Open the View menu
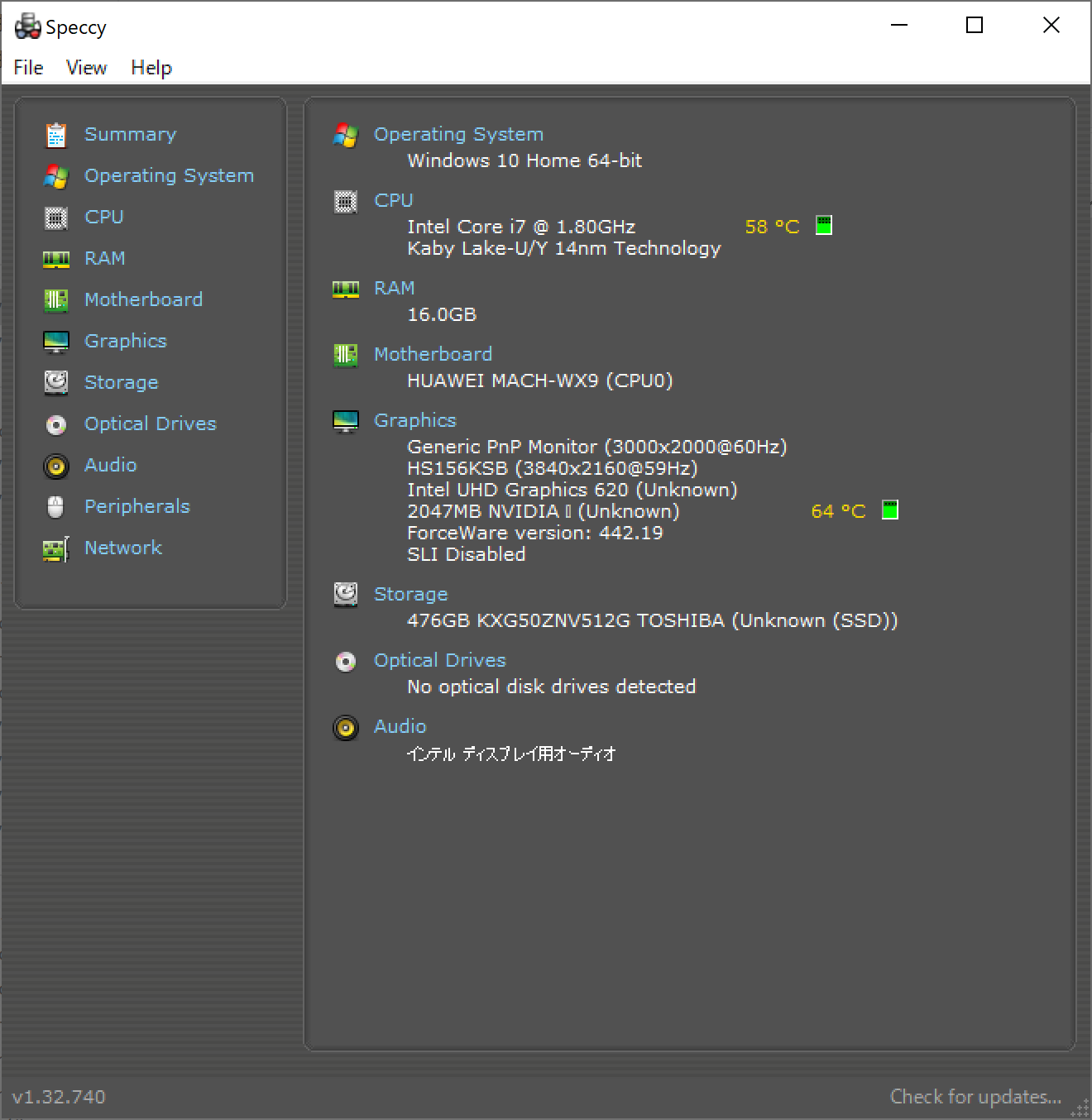This screenshot has height=1120, width=1092. [x=86, y=68]
